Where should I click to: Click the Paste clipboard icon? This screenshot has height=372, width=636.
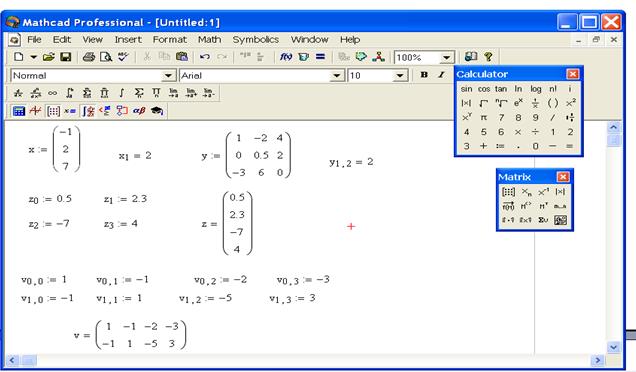pyautogui.click(x=182, y=57)
